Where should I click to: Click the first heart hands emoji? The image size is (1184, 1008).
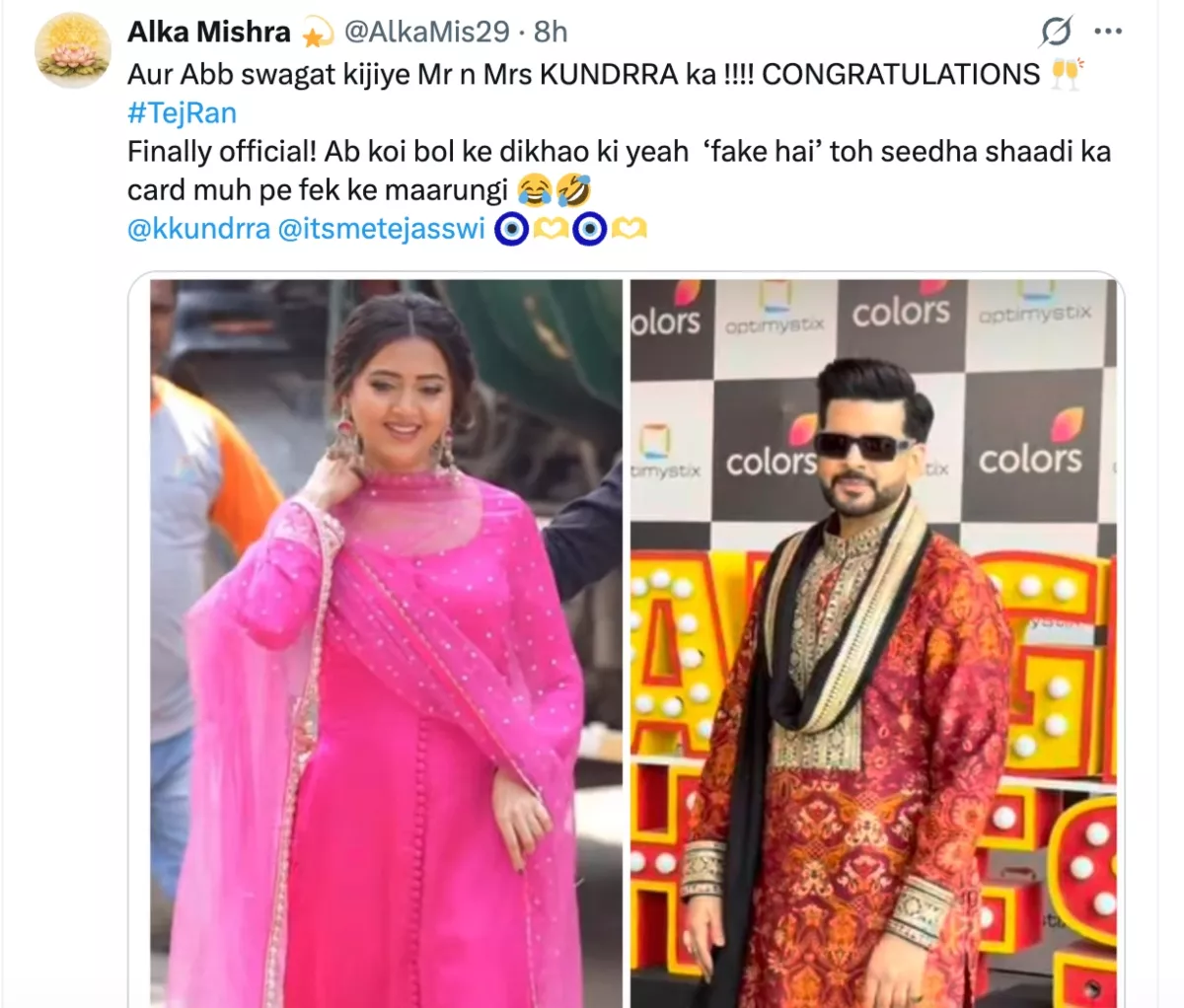click(x=550, y=229)
